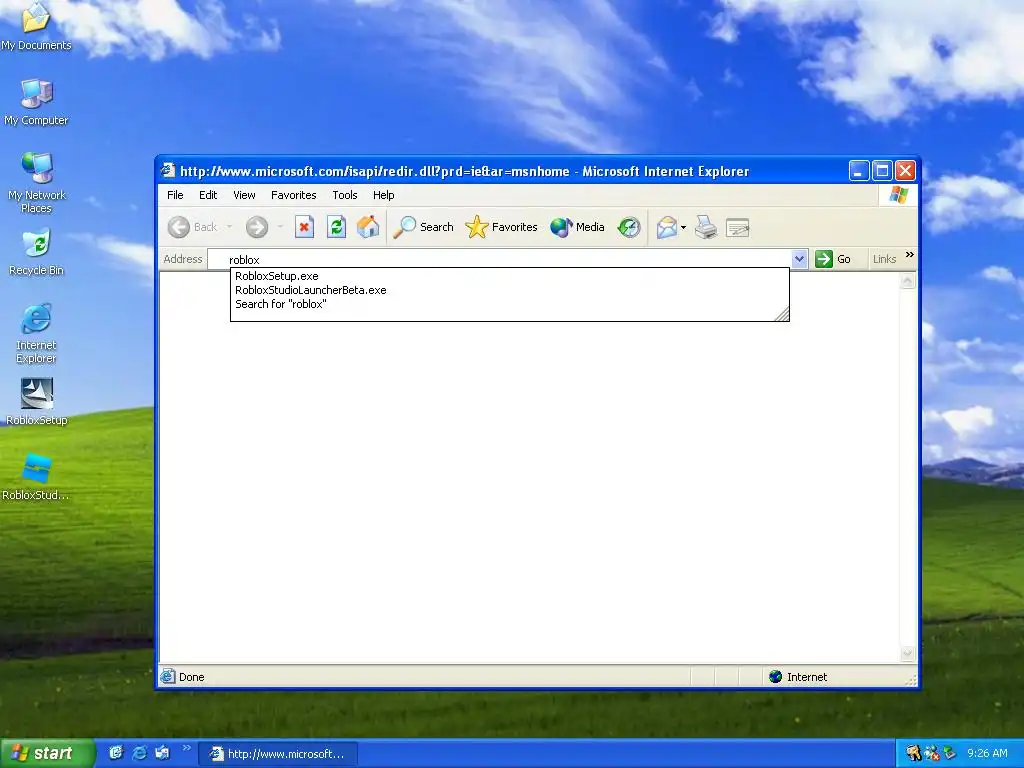Click the http://www.microsoft... taskbar button
The height and width of the screenshot is (768, 1024).
pyautogui.click(x=278, y=754)
